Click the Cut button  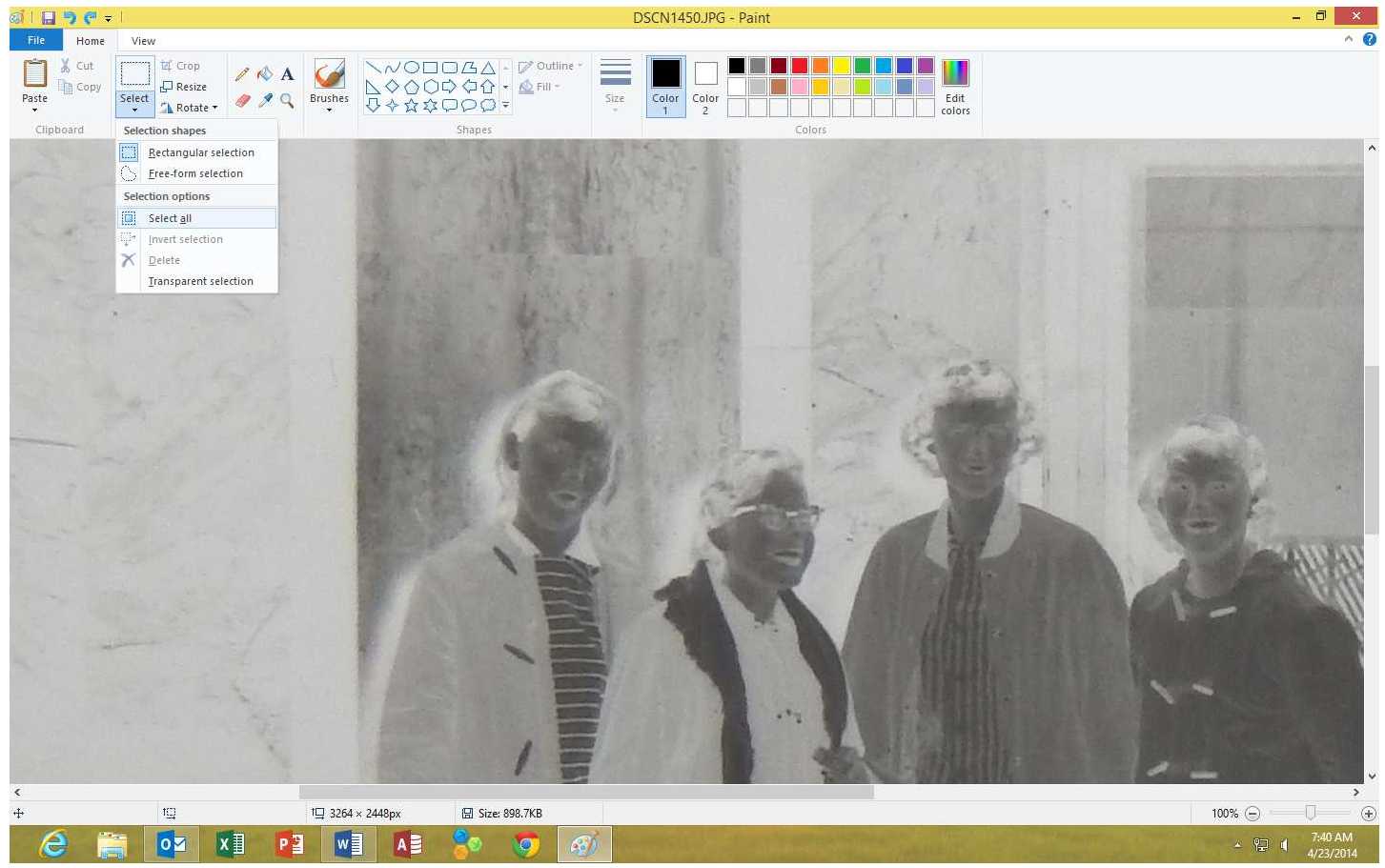(76, 66)
